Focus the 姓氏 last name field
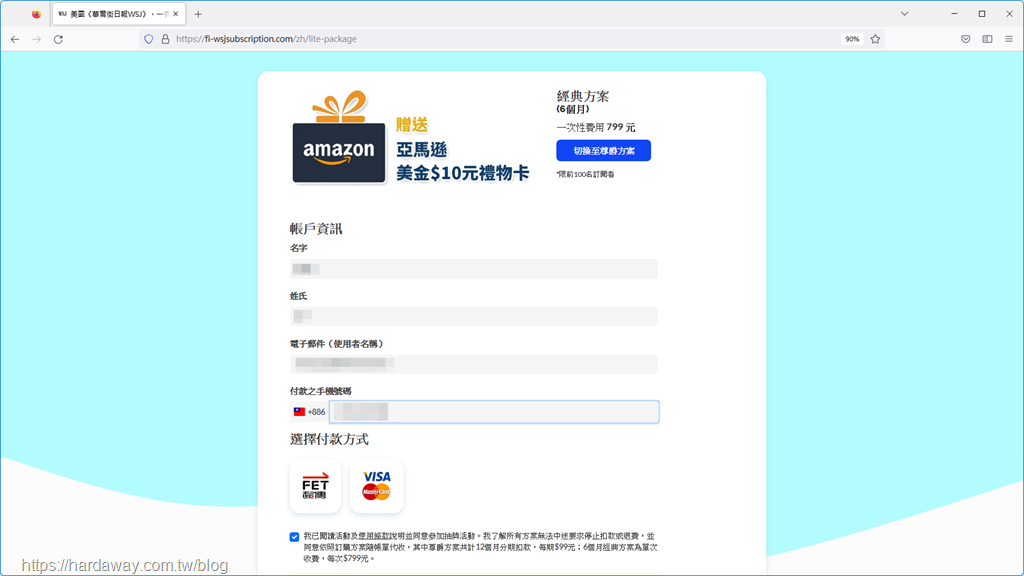 473,317
